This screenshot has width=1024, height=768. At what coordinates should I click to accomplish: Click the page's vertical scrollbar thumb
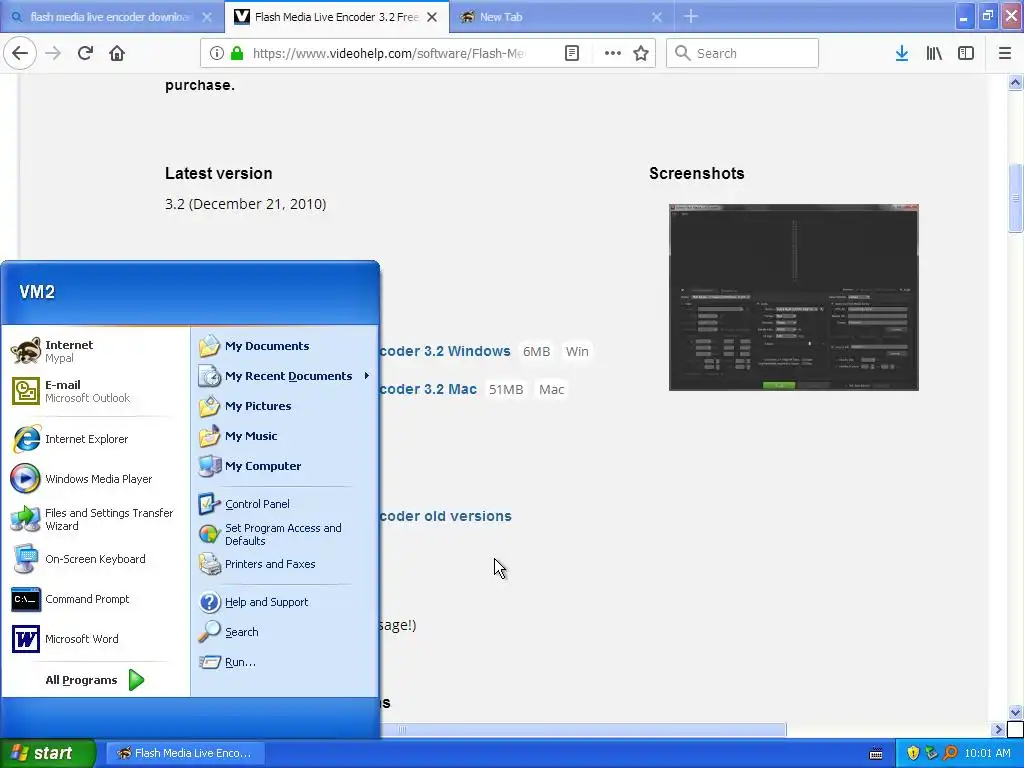[1016, 198]
